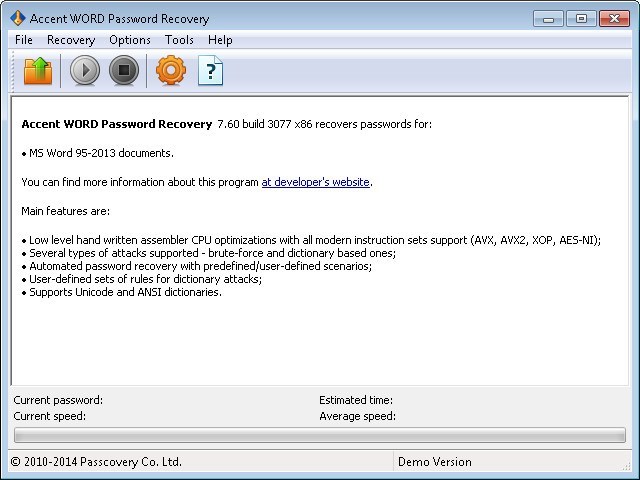Maximize the application window

point(581,19)
